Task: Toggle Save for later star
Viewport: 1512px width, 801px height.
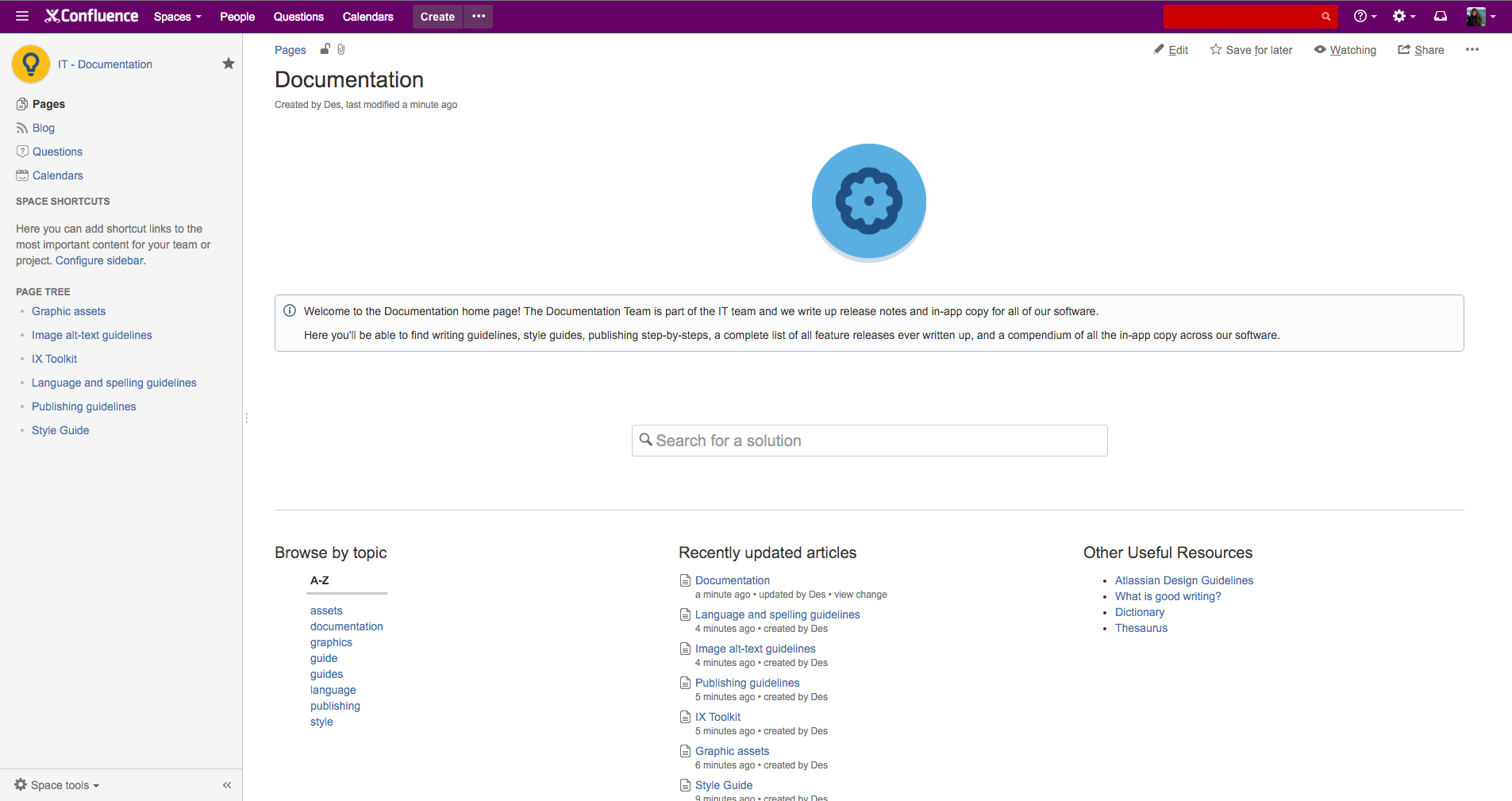Action: (1251, 50)
